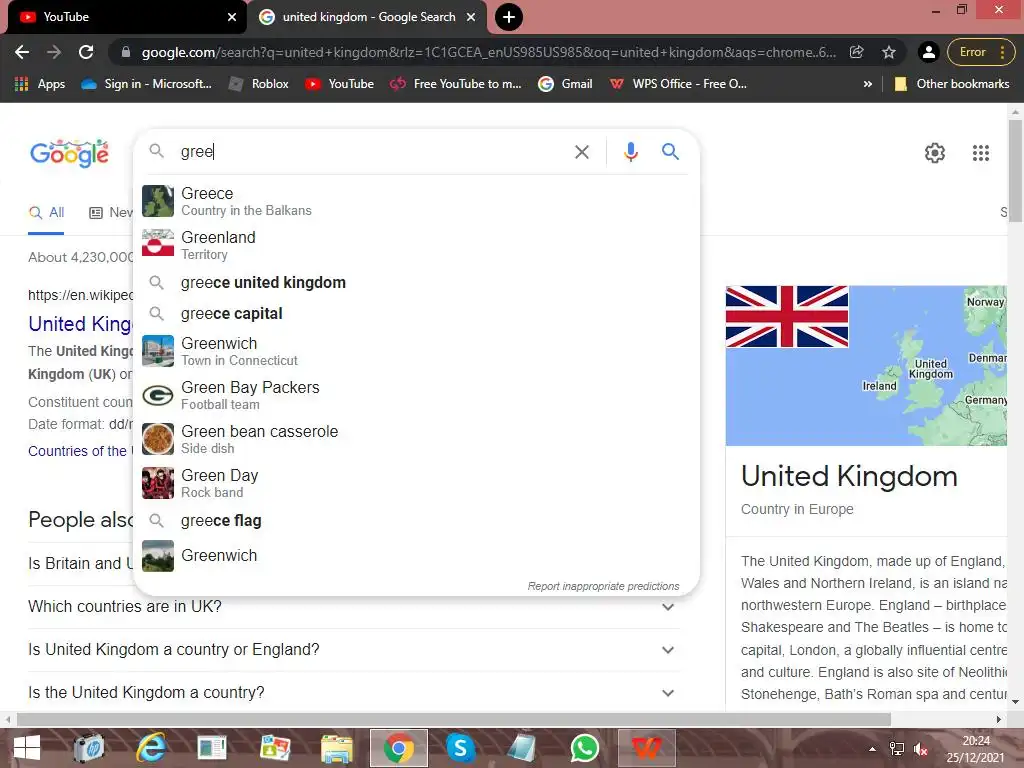The height and width of the screenshot is (768, 1024).
Task: Go to Google home via the logo
Action: coord(69,153)
